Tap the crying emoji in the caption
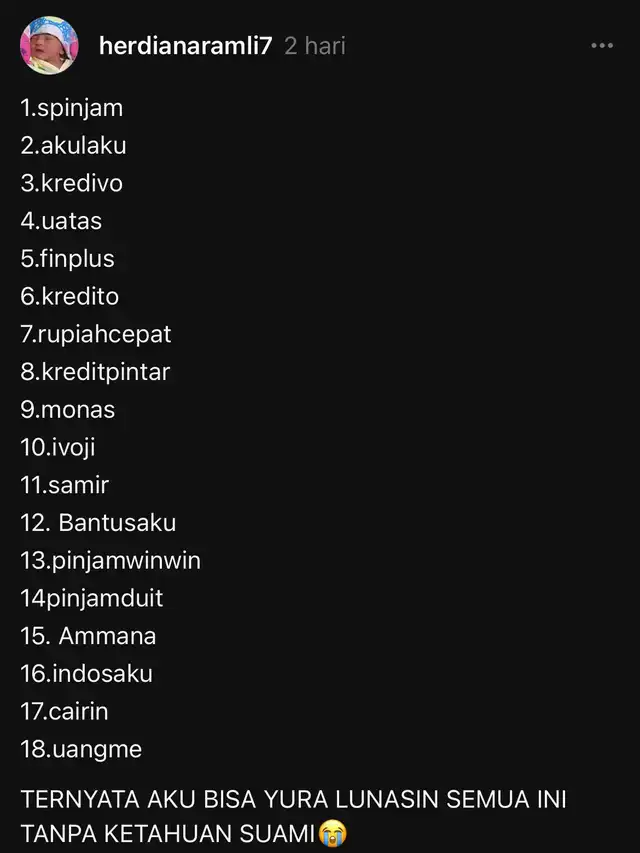 (x=333, y=833)
